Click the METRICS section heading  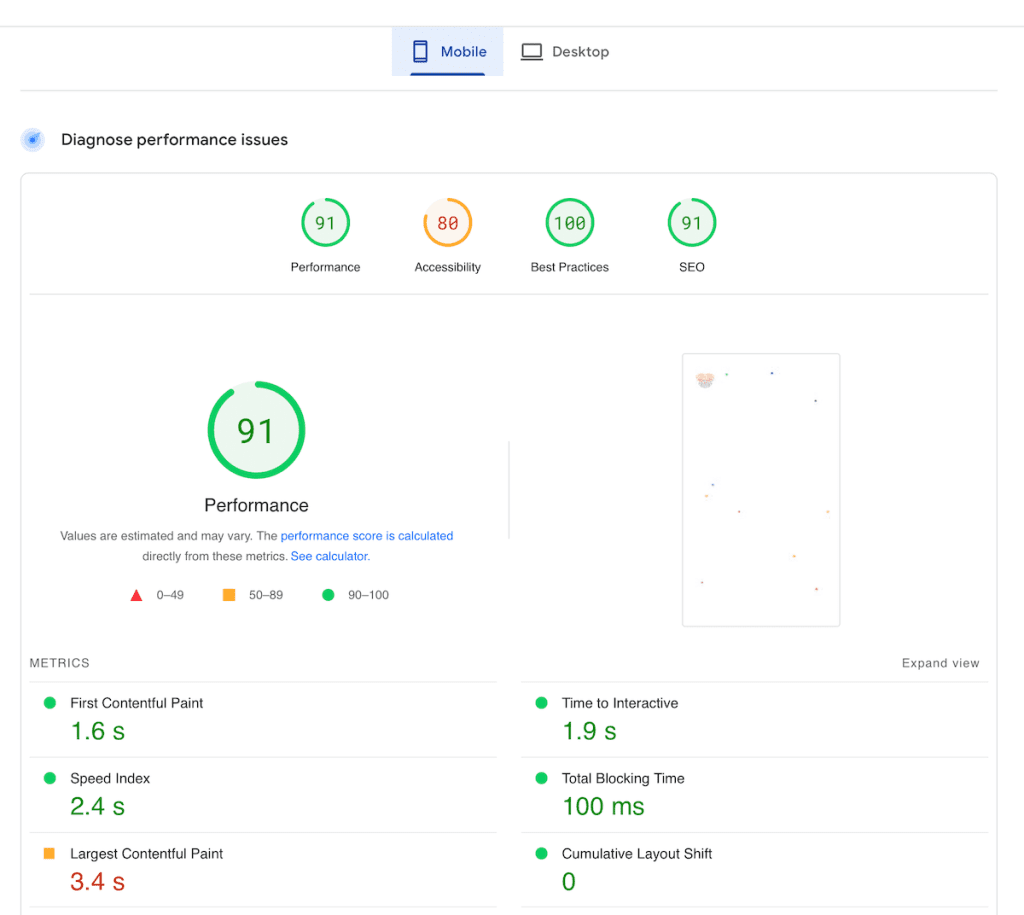(59, 663)
